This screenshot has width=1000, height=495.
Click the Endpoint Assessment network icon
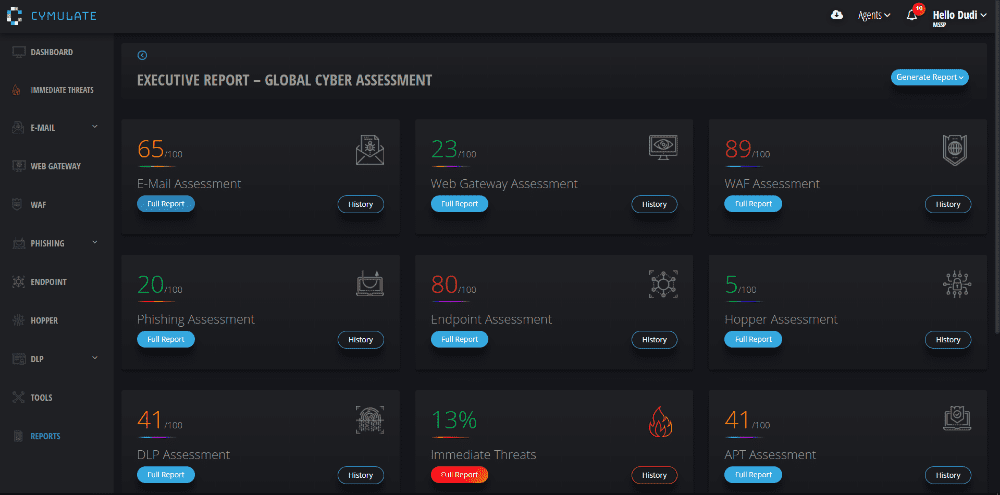coord(663,284)
